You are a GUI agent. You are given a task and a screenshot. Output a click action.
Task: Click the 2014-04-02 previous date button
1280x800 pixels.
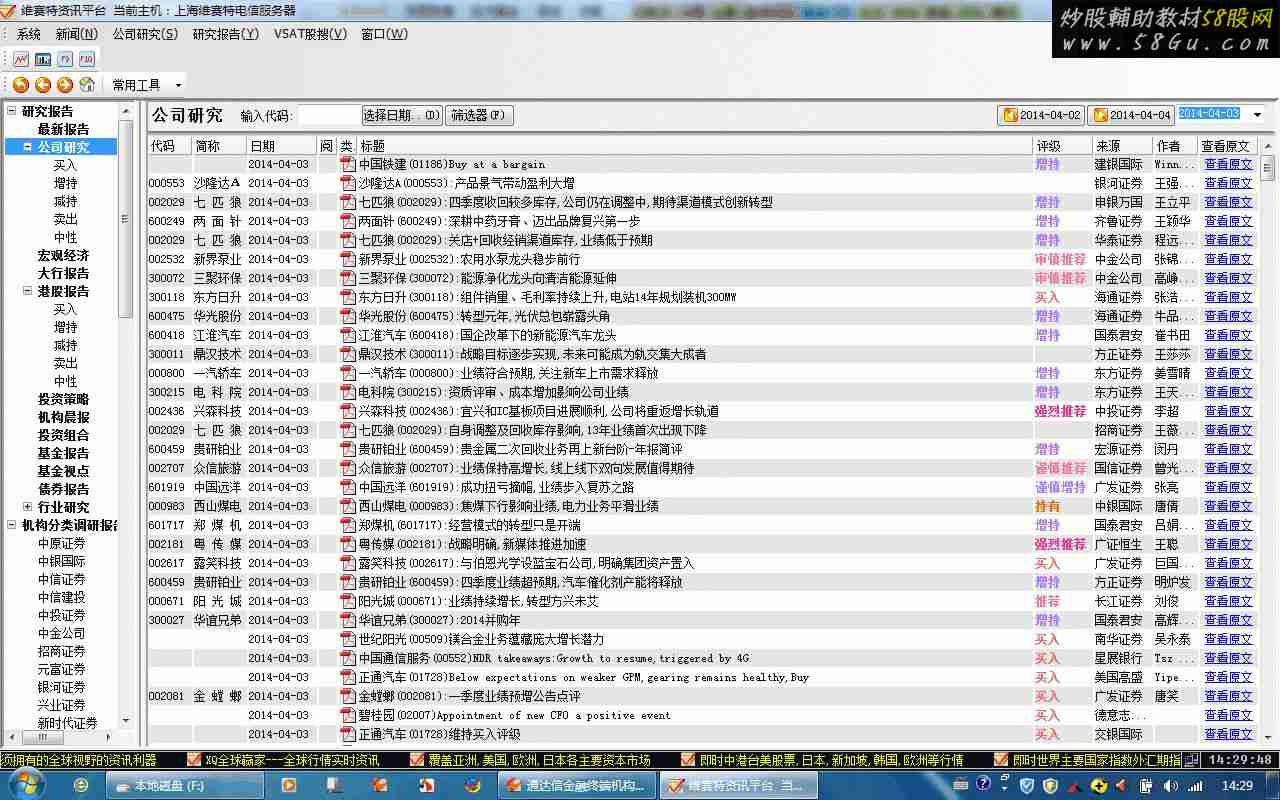[x=1041, y=115]
